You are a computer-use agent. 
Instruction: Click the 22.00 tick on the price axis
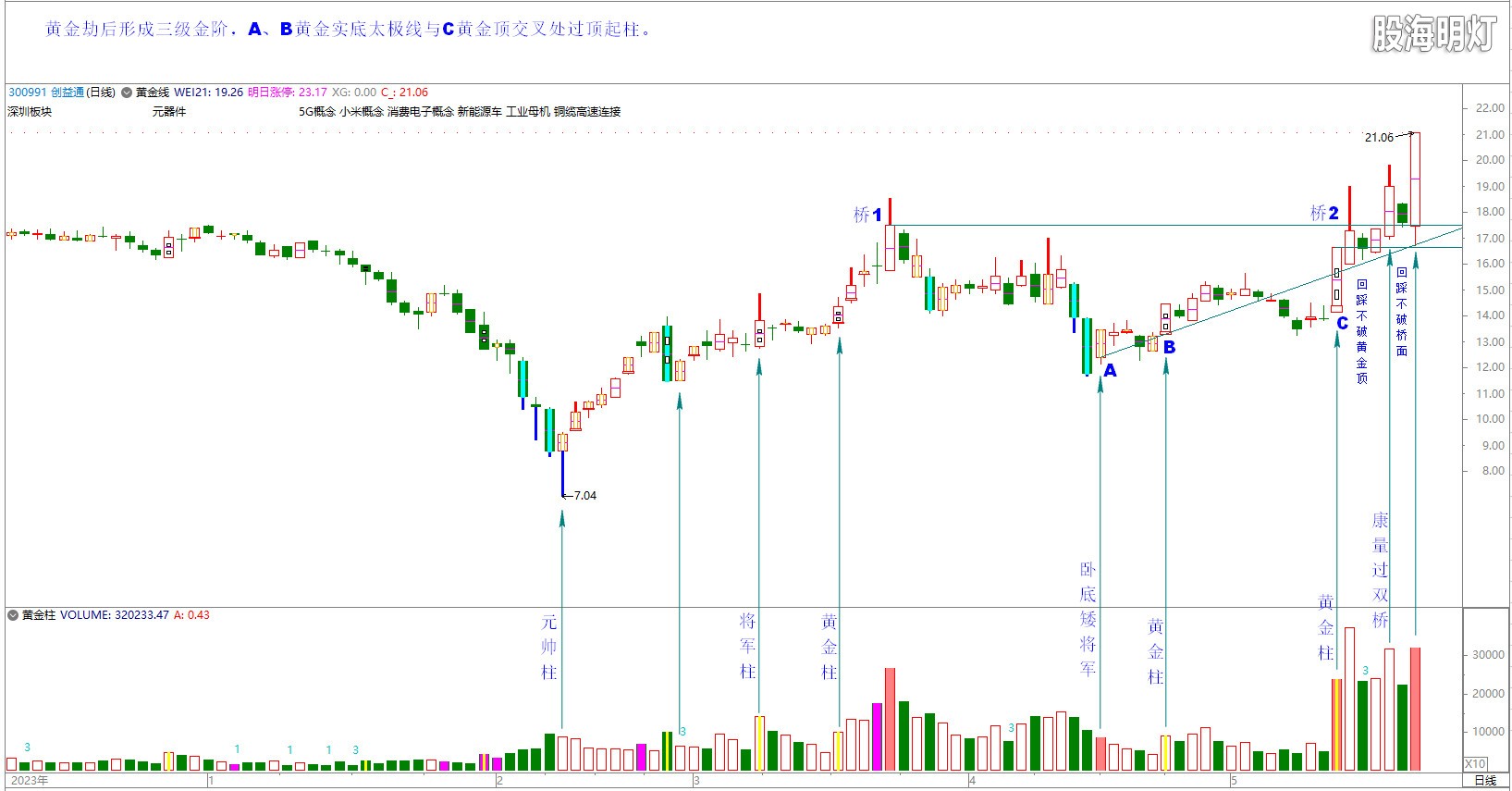coord(1490,108)
